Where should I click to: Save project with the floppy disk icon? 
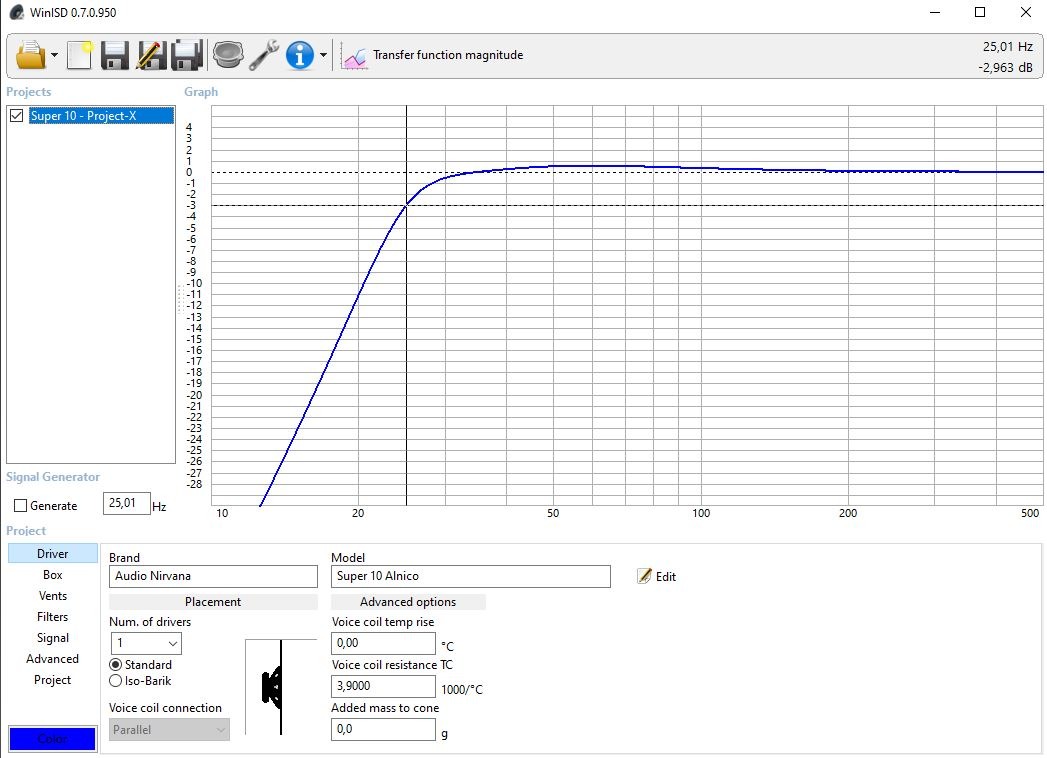click(x=115, y=55)
